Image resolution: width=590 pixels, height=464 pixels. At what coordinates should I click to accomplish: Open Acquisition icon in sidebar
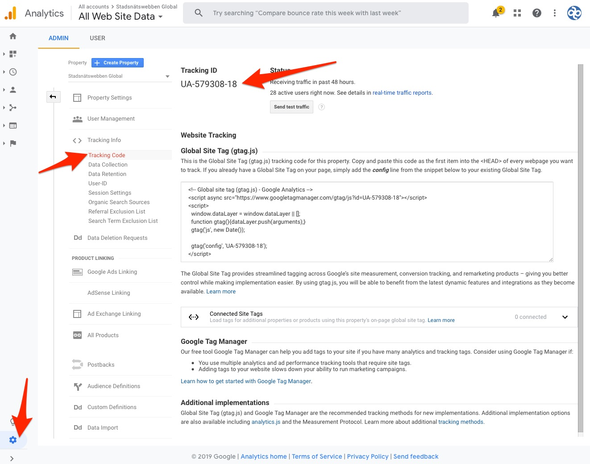(13, 108)
